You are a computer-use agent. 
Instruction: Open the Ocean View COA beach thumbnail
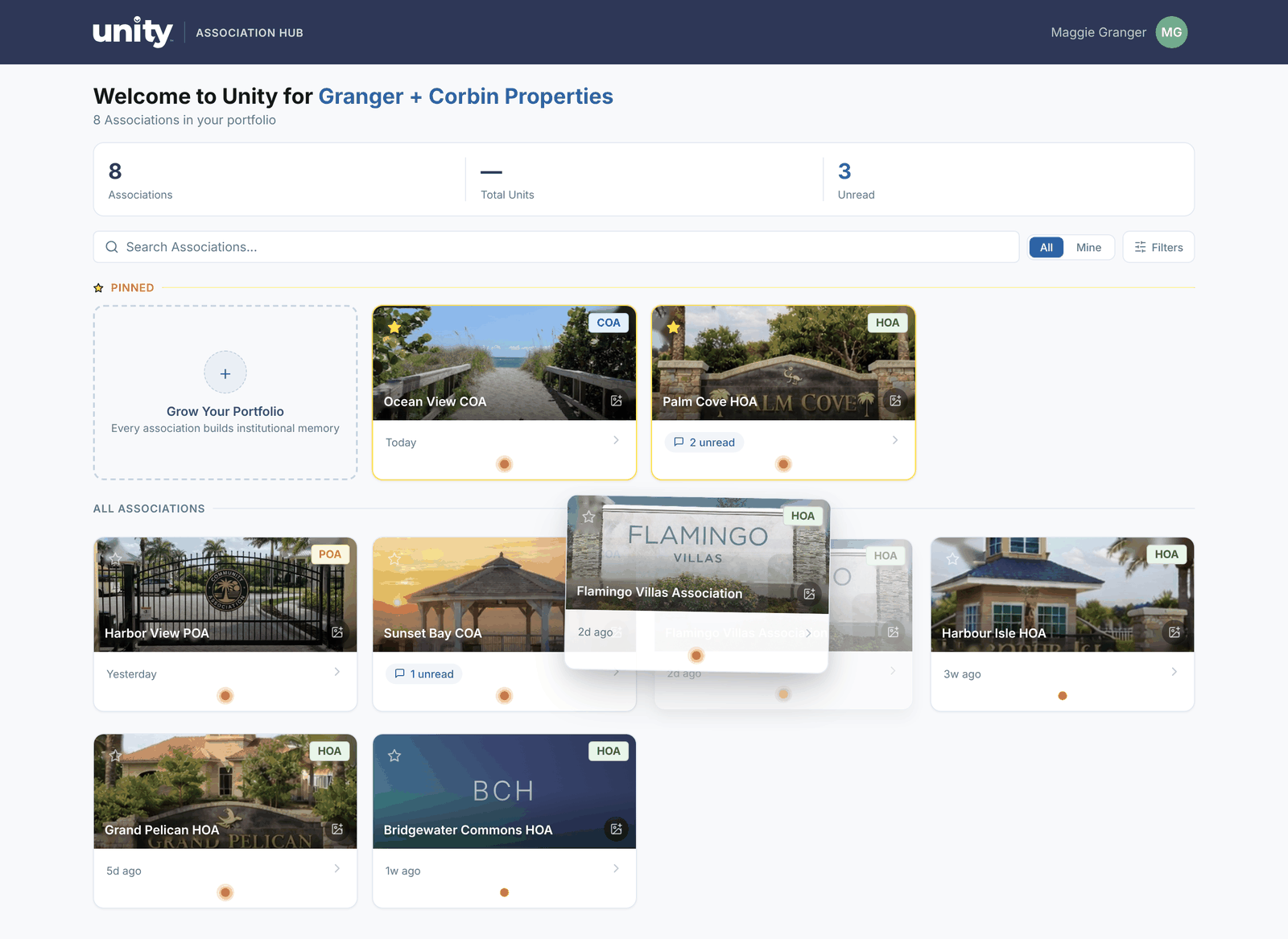click(505, 363)
